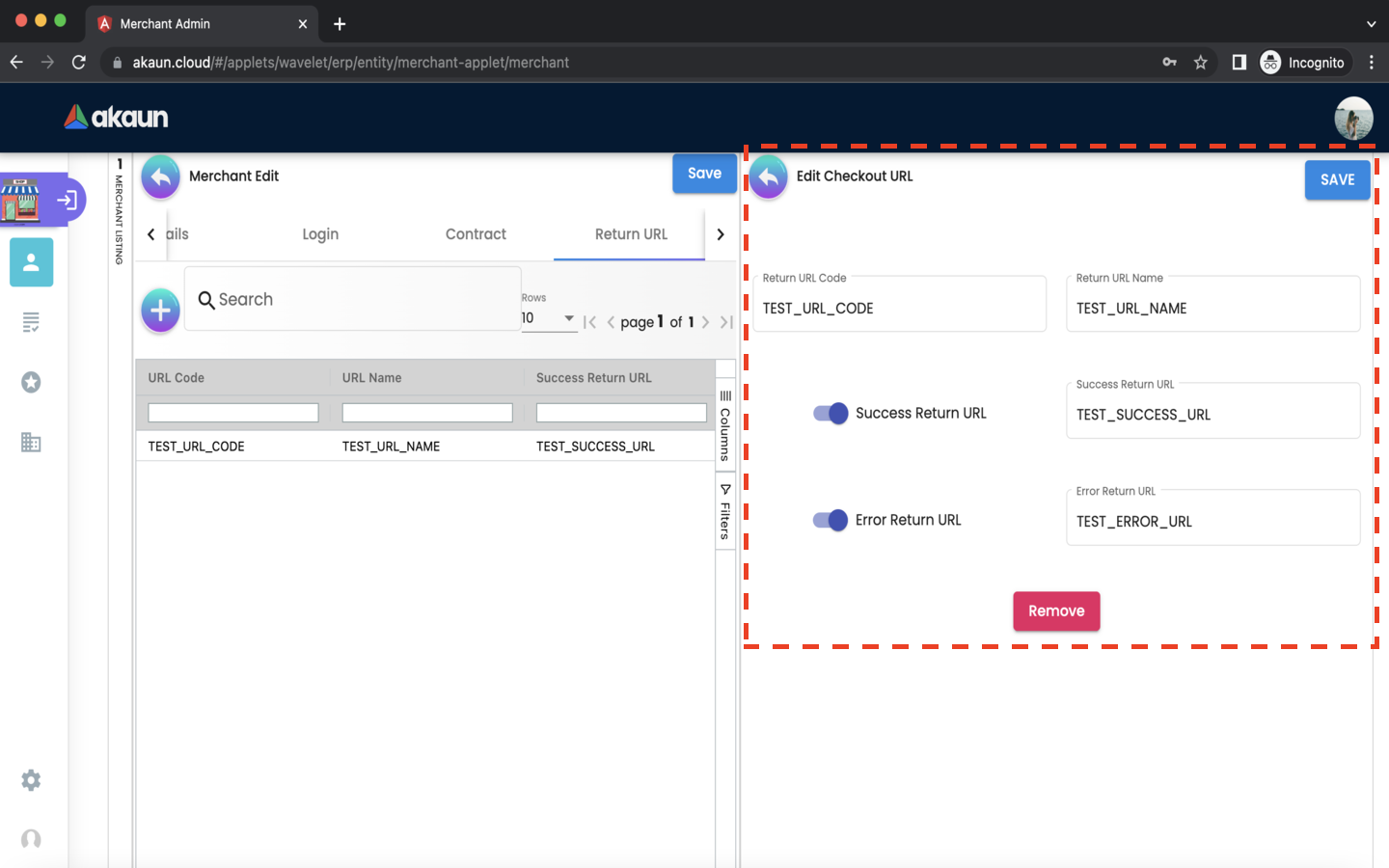Toggle the Success Return URL switch
The image size is (1389, 868).
click(x=831, y=414)
